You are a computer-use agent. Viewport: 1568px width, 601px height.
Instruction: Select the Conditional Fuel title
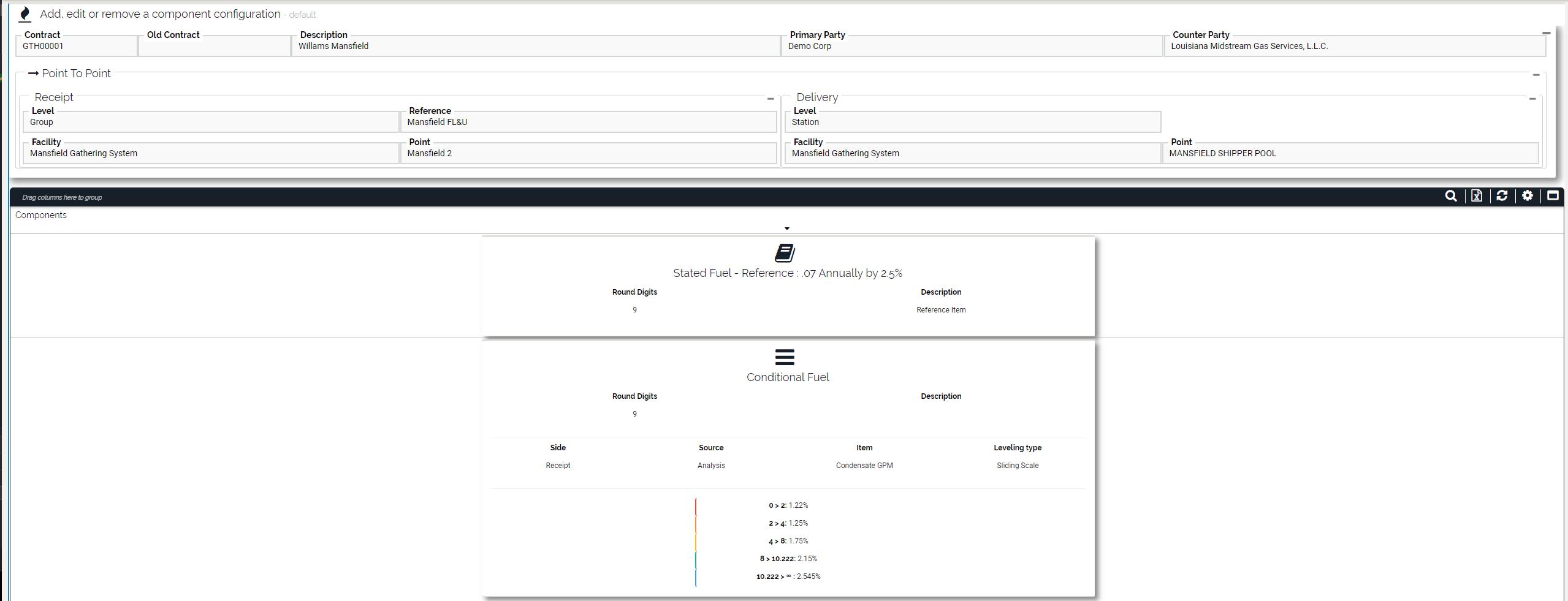tap(787, 377)
